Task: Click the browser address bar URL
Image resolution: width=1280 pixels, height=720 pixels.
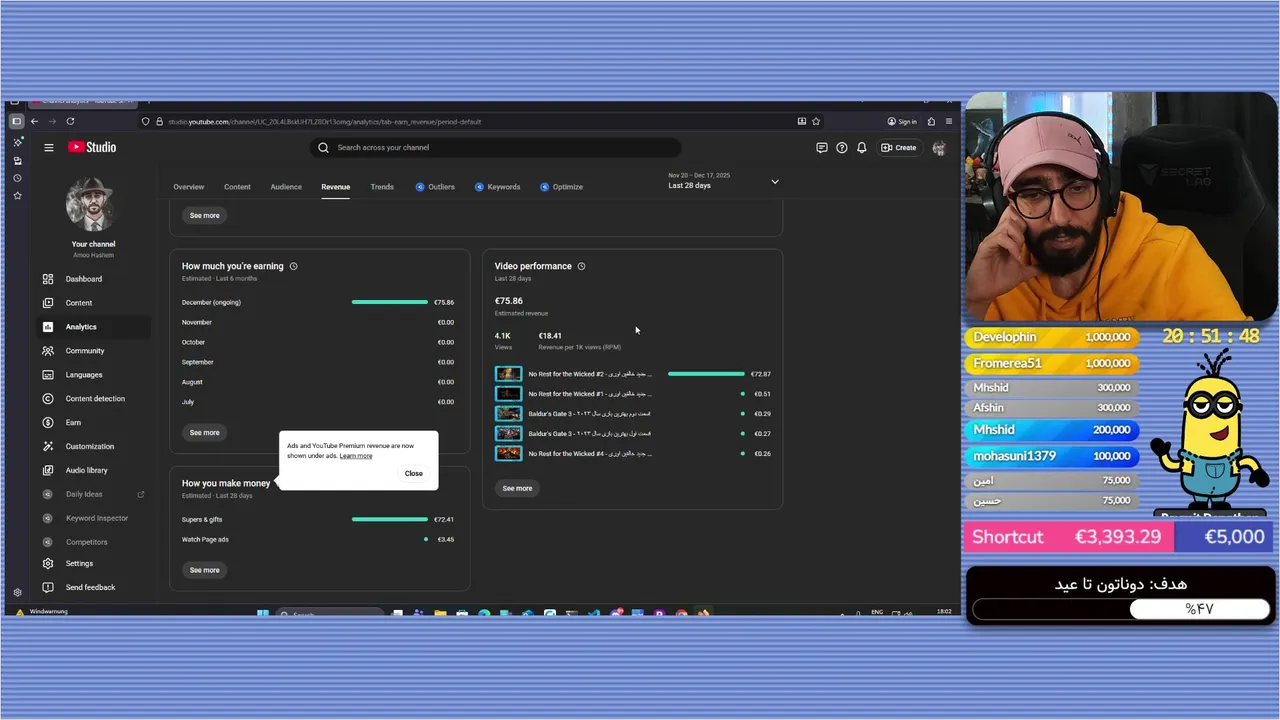Action: click(325, 121)
